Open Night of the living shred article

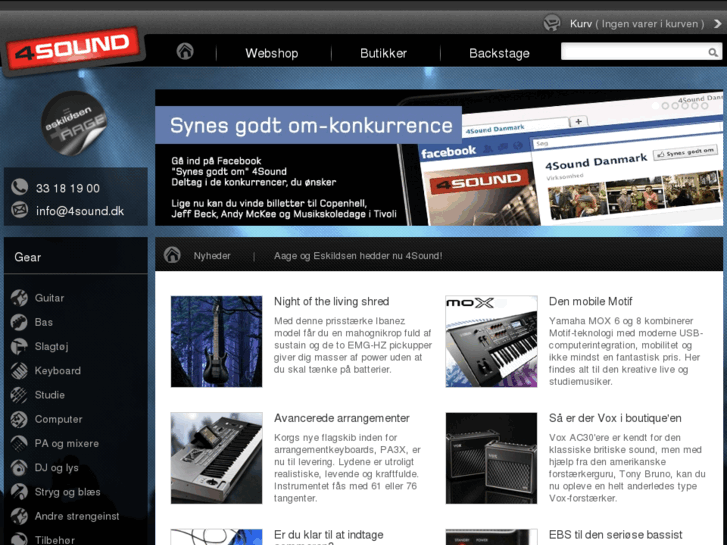click(332, 301)
